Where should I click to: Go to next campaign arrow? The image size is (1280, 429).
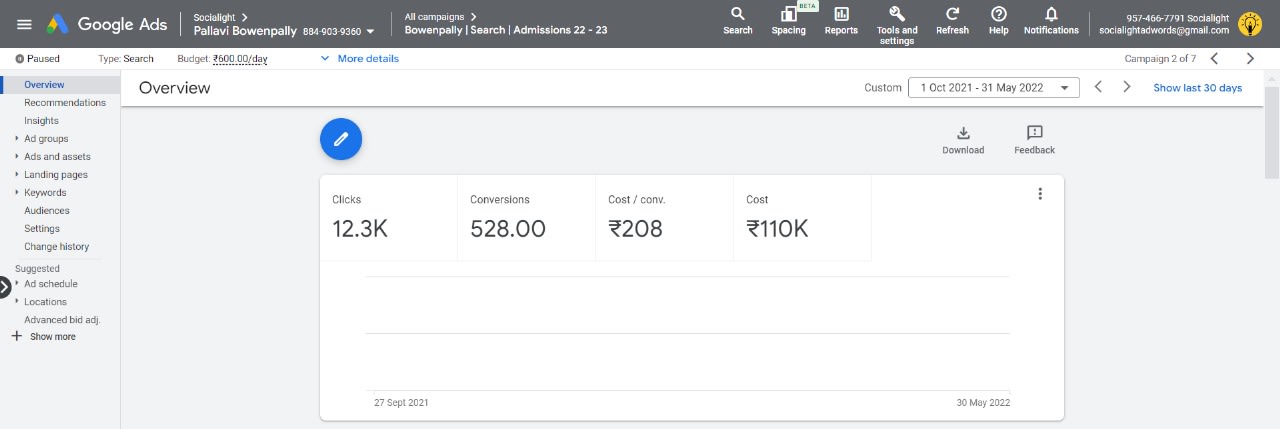click(1250, 59)
